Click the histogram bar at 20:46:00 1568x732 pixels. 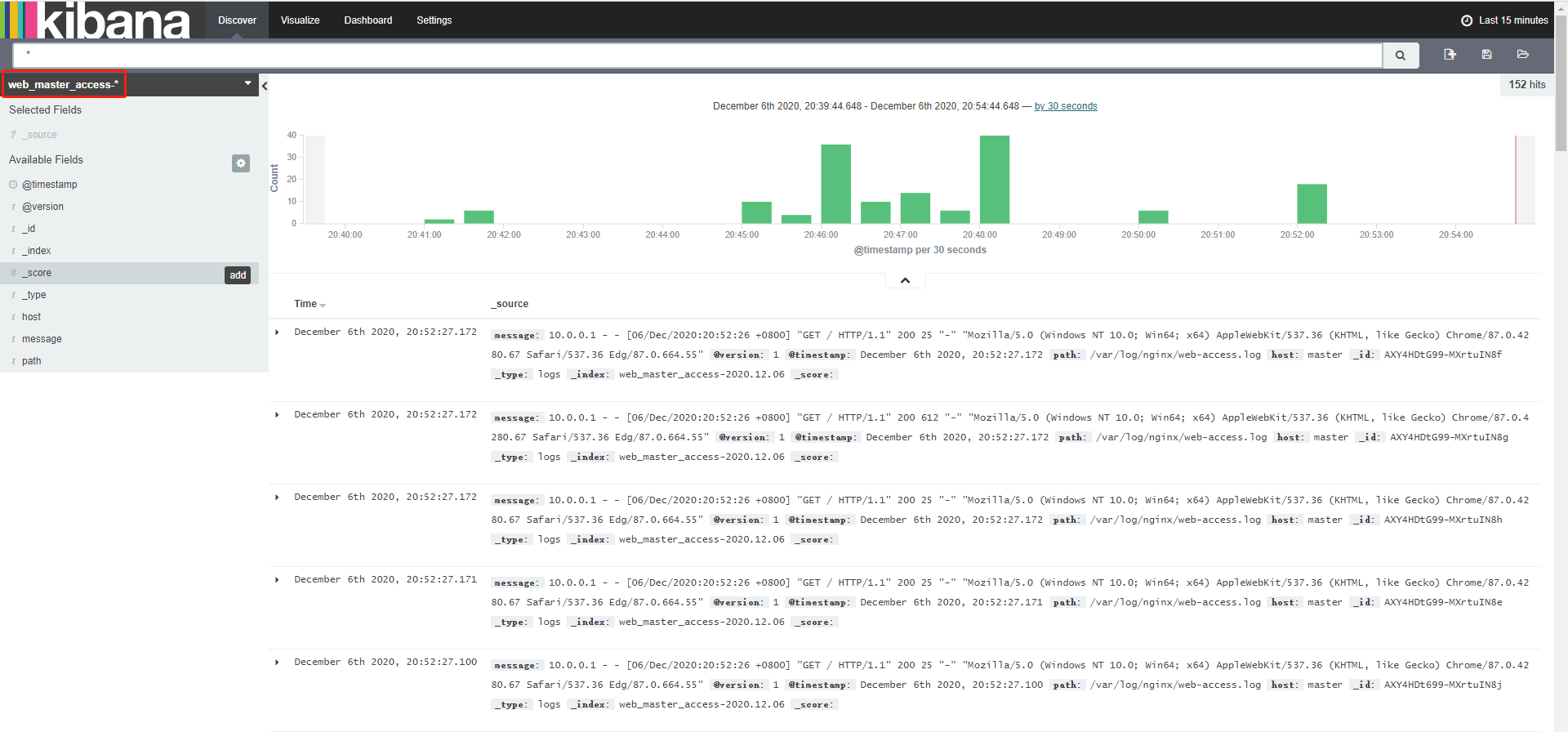[835, 184]
